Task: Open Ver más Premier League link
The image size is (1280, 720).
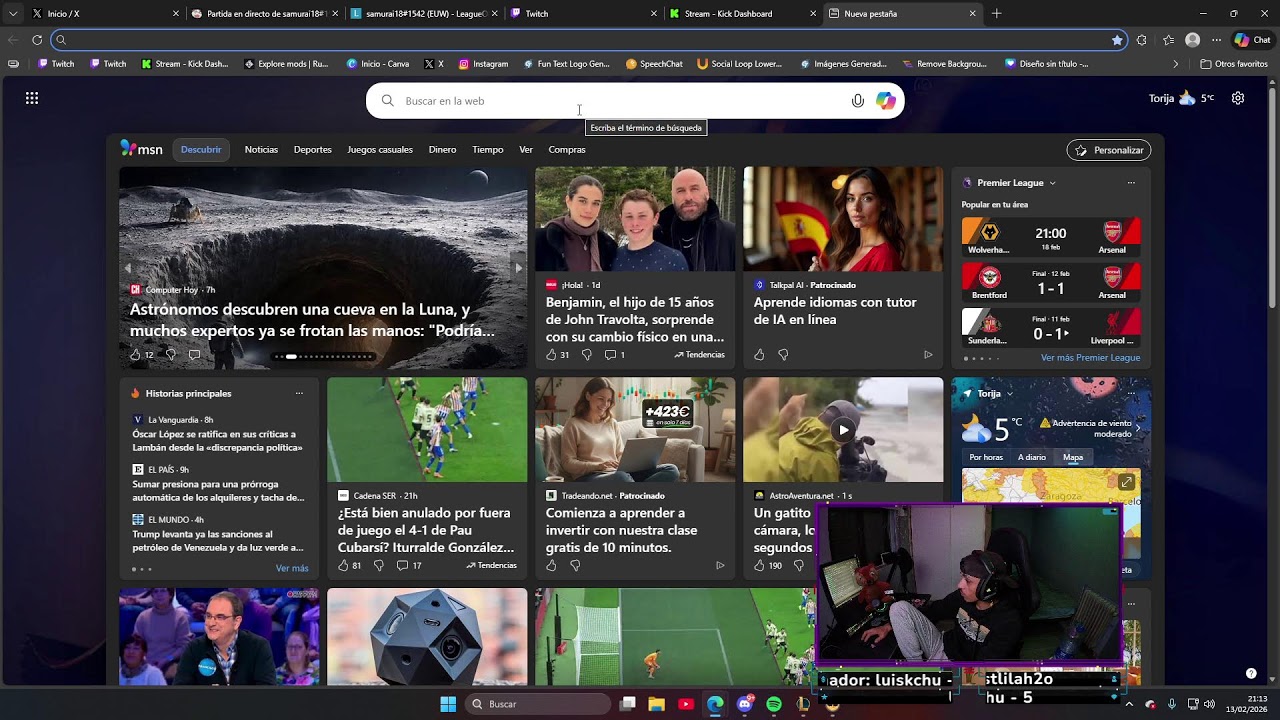Action: (x=1090, y=358)
